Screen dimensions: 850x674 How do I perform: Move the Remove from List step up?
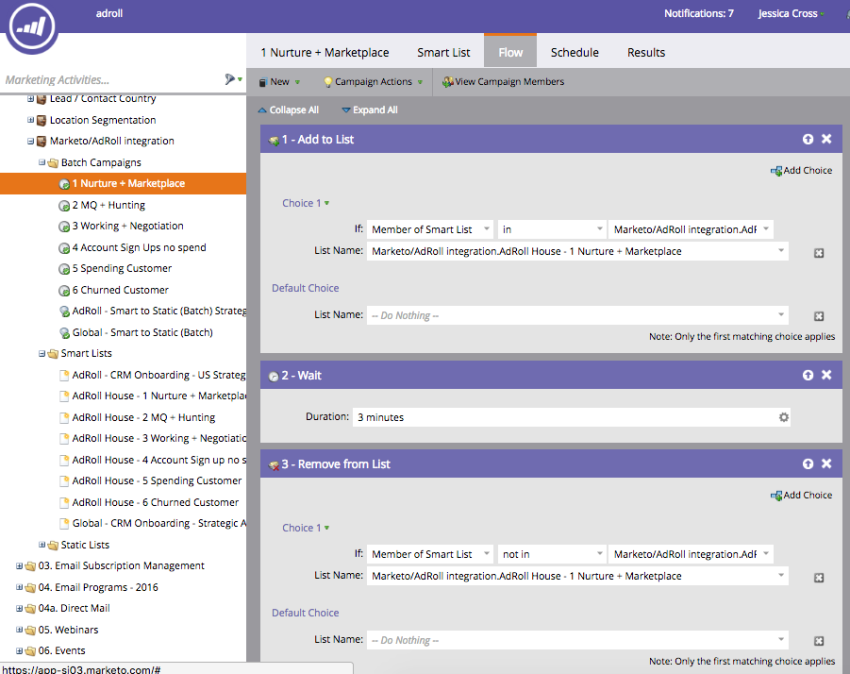point(807,464)
